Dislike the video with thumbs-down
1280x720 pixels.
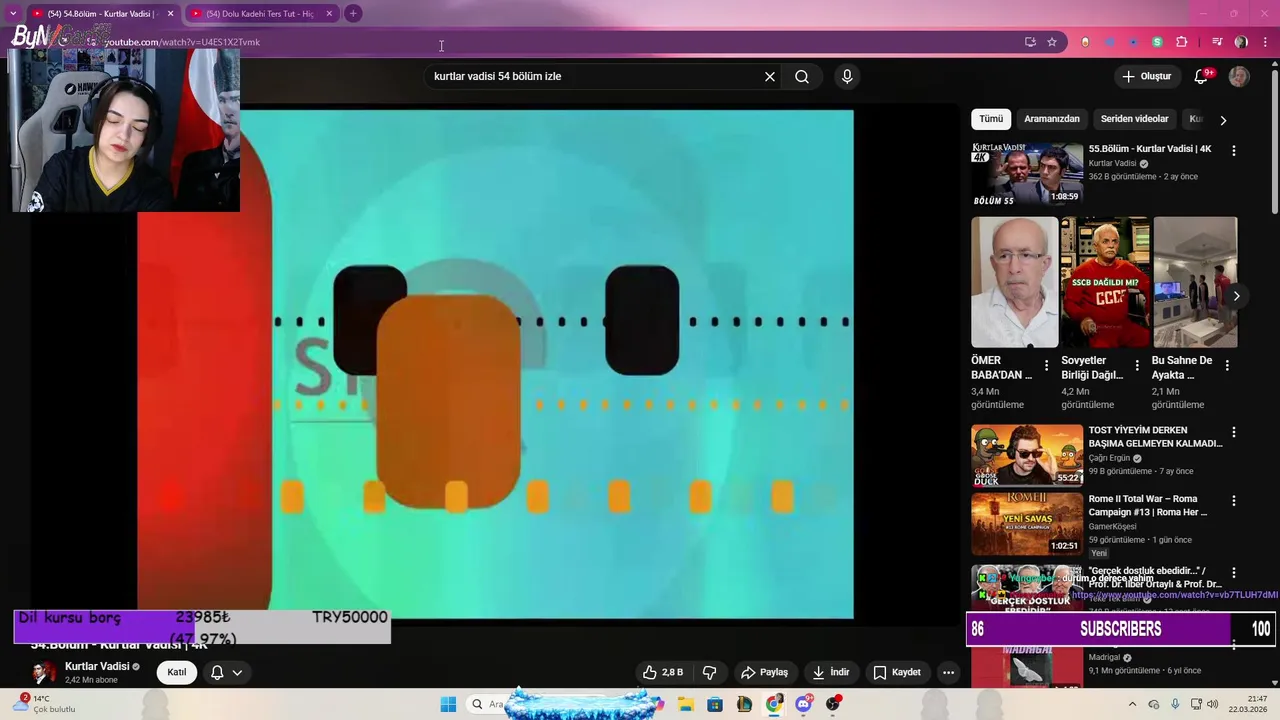click(710, 672)
